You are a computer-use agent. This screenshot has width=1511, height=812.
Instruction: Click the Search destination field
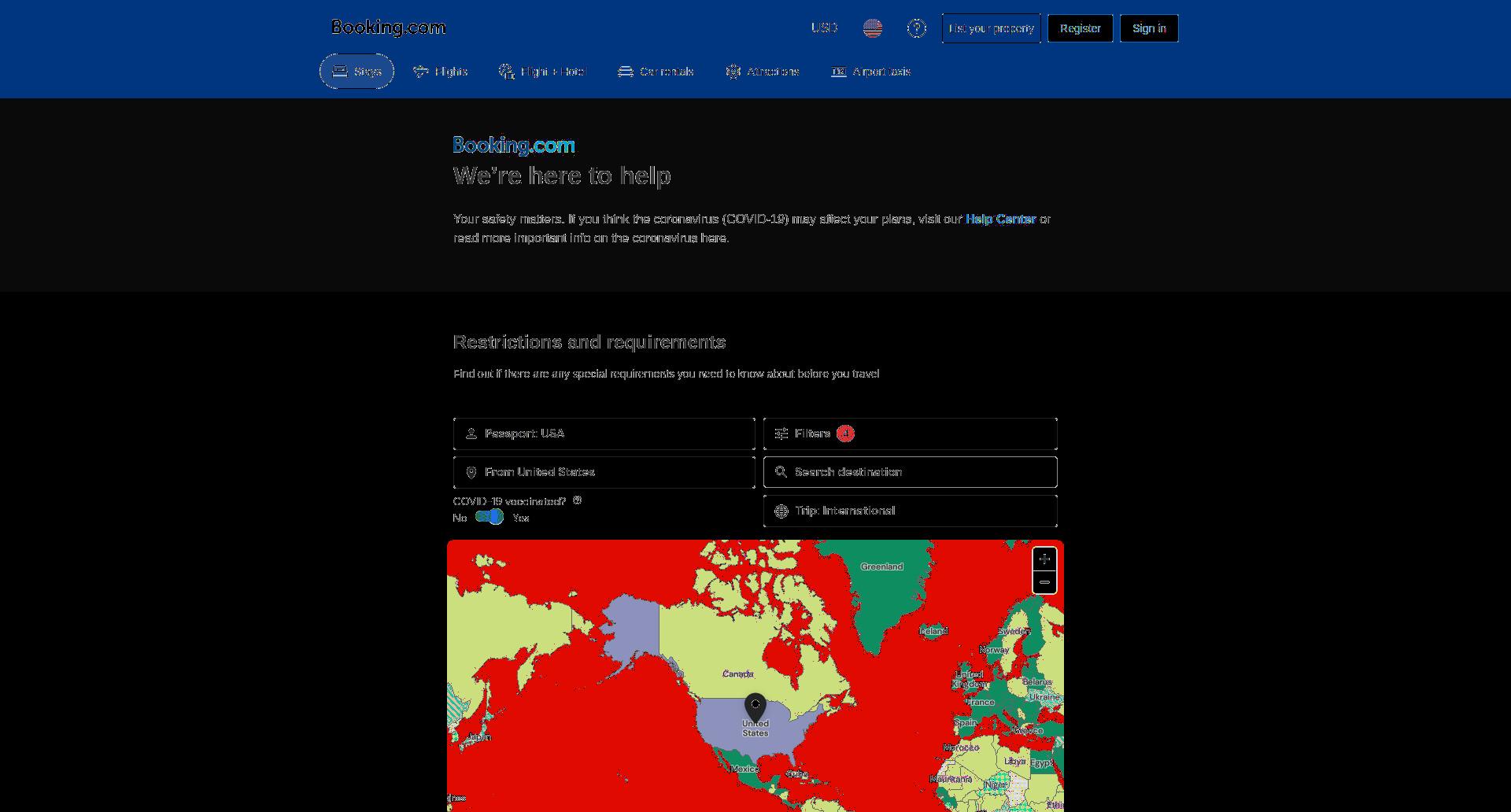point(910,472)
